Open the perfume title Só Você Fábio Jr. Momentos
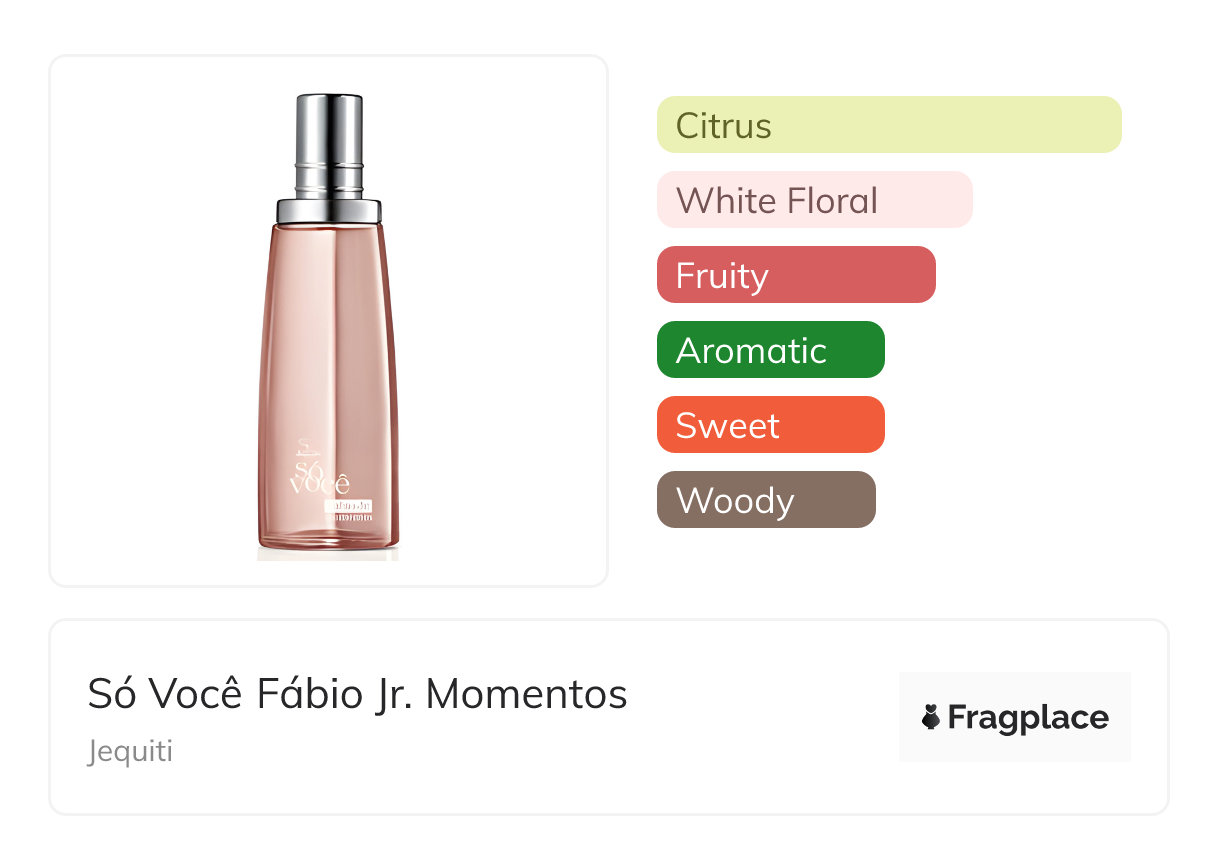The height and width of the screenshot is (864, 1218). point(357,694)
